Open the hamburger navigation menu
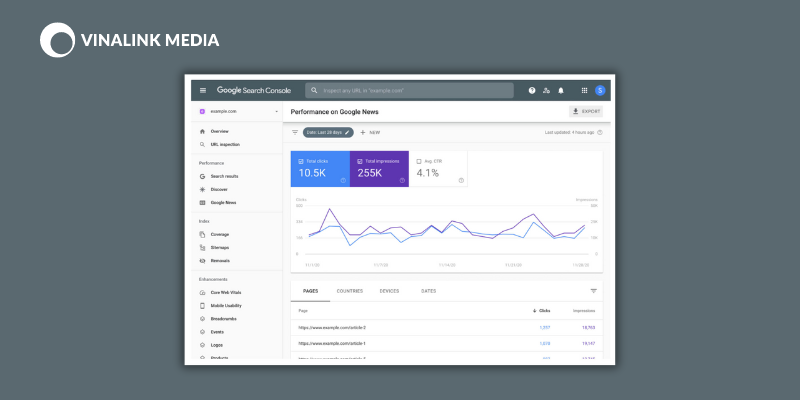The height and width of the screenshot is (400, 800). point(203,90)
